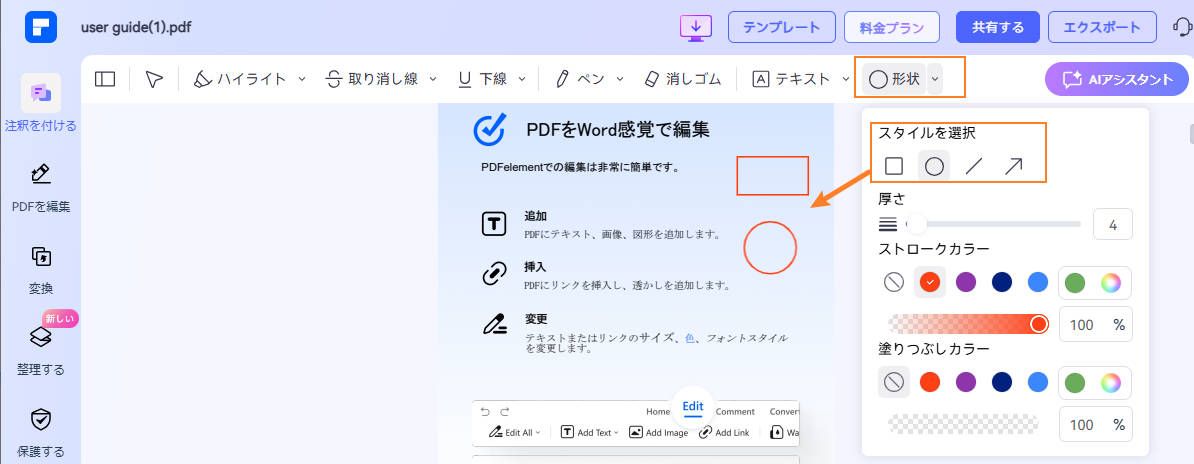Image resolution: width=1194 pixels, height=464 pixels.
Task: Open 整理する organize tab in sidebar
Action: 41,349
